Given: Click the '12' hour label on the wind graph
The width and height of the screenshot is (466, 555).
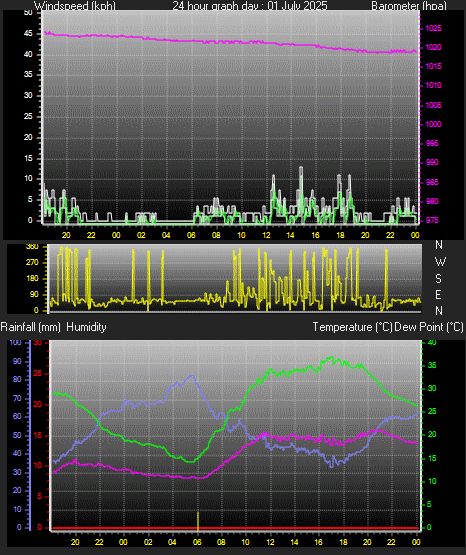Looking at the screenshot, I should (x=266, y=235).
